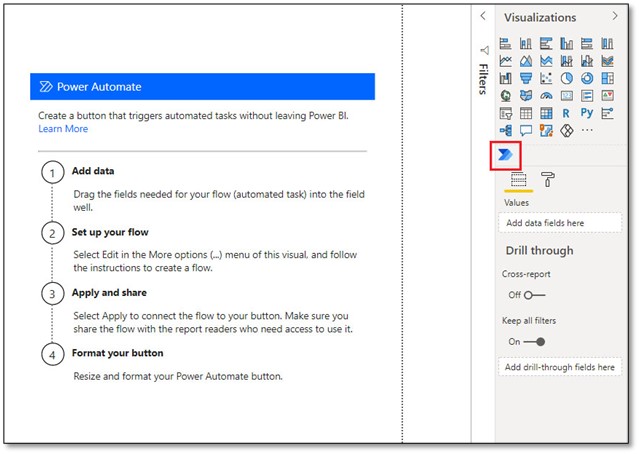The height and width of the screenshot is (454, 639).
Task: Select the Area chart visual
Action: [526, 61]
